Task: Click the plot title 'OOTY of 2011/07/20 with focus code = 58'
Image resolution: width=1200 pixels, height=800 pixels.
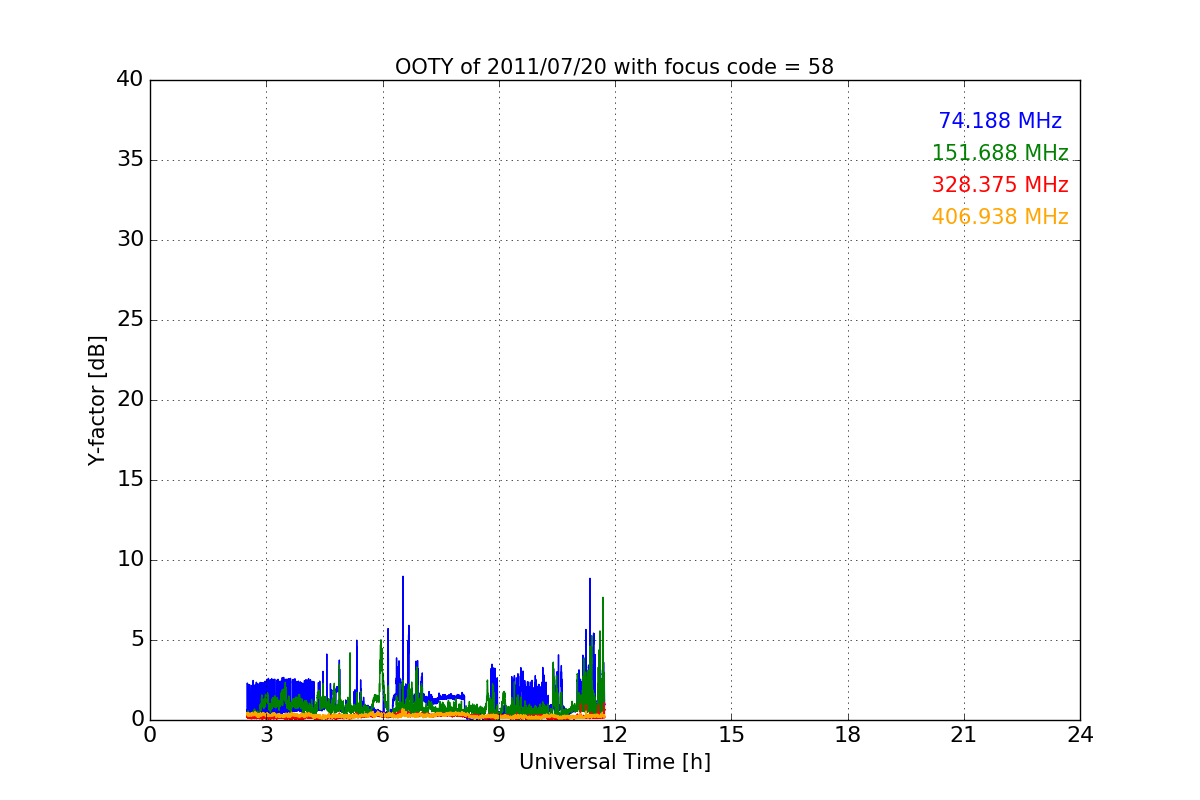Action: pos(614,67)
